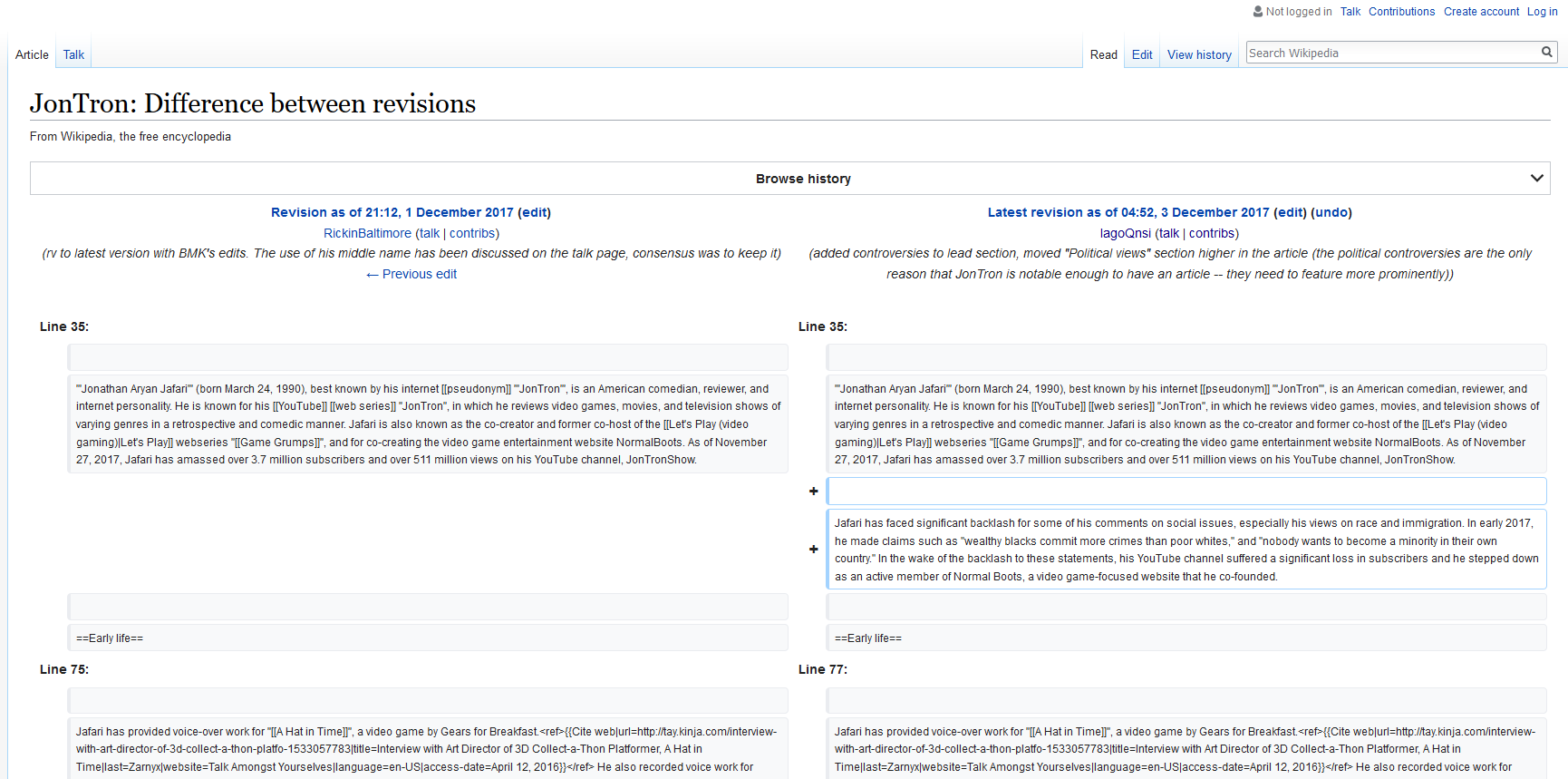
Task: Click the plus marker beside added backlash paragraph
Action: 813,549
